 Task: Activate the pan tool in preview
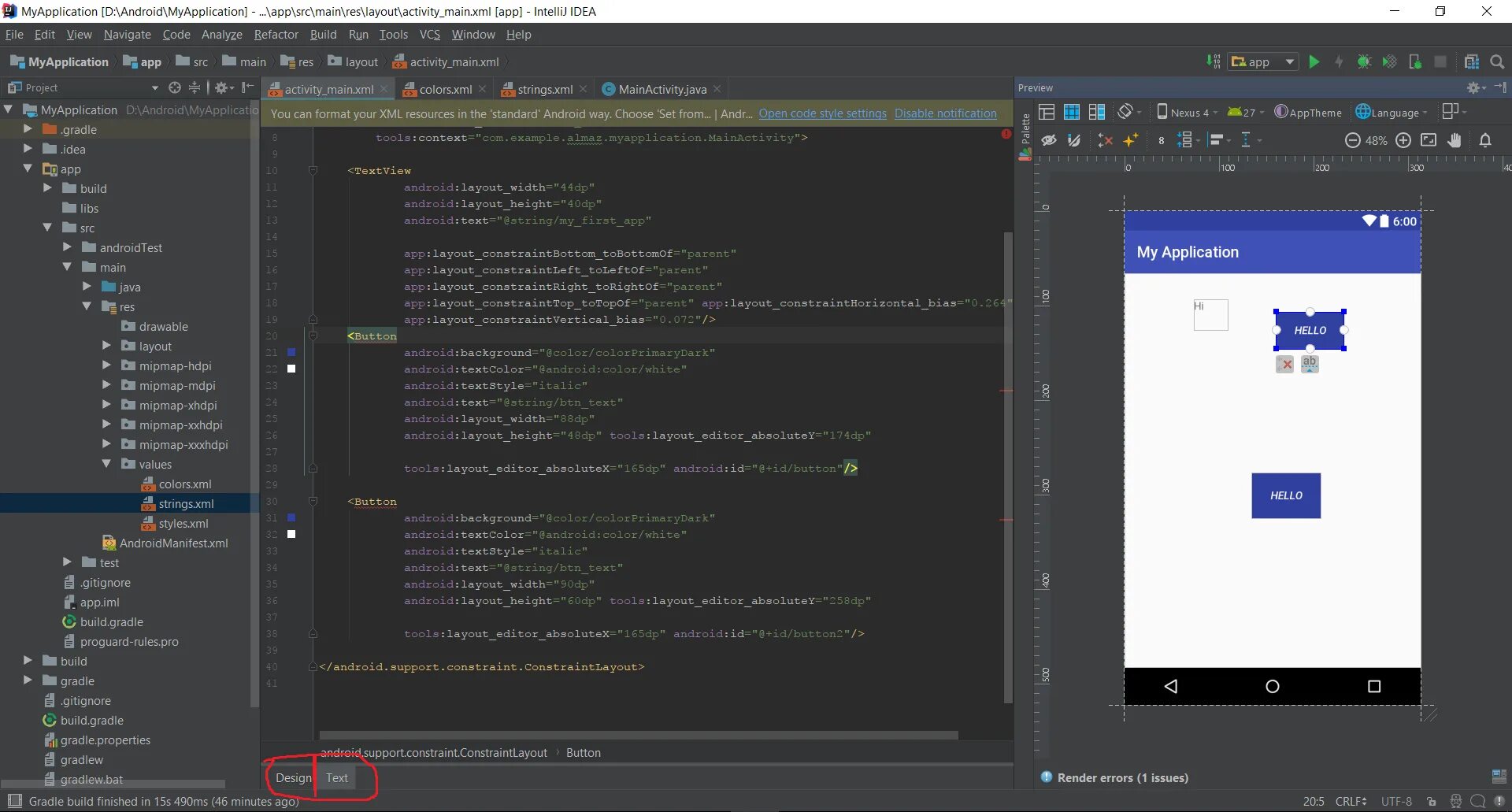click(x=1455, y=140)
